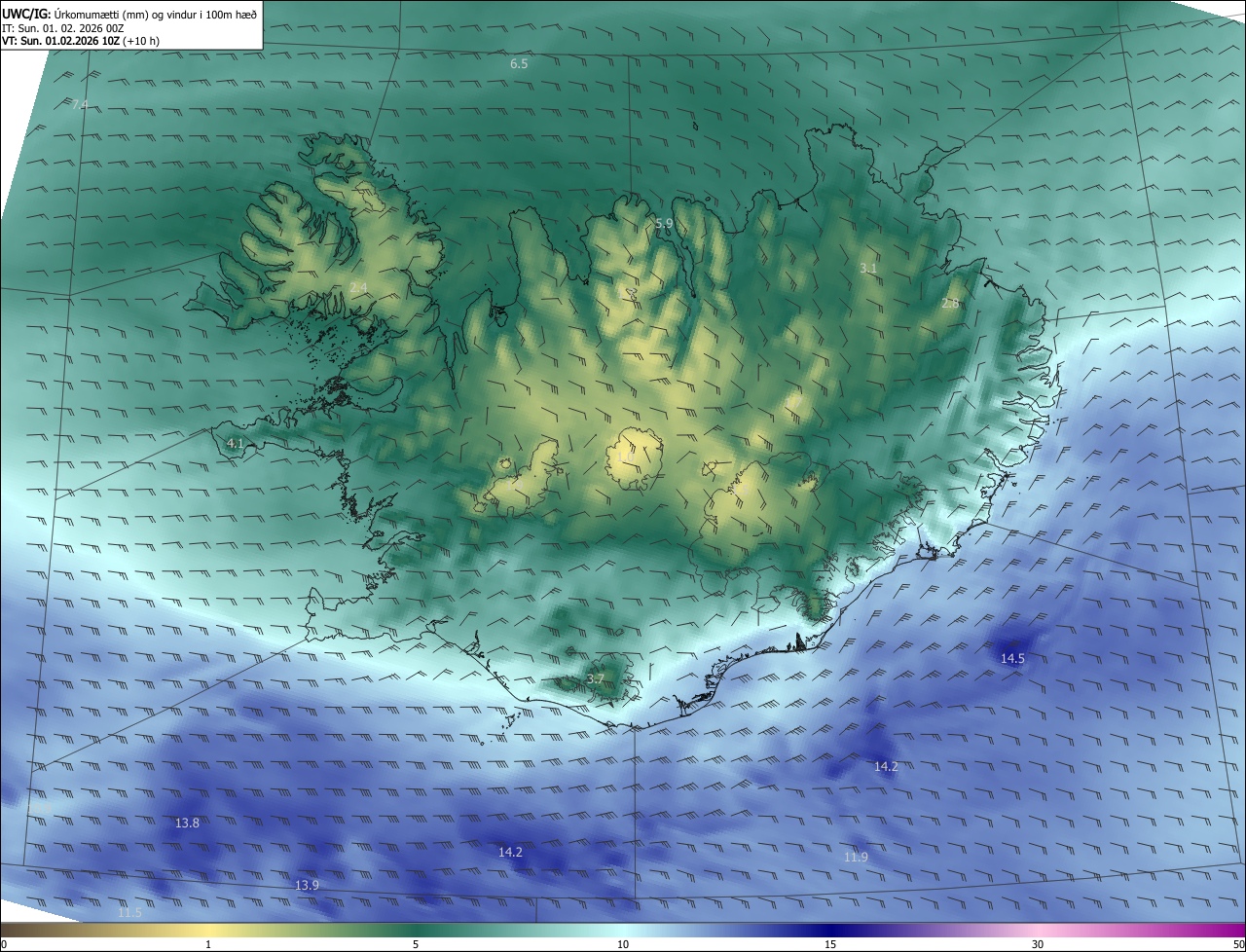1246x952 pixels.
Task: Click the 11.5 value label on the map
Action: tap(129, 913)
